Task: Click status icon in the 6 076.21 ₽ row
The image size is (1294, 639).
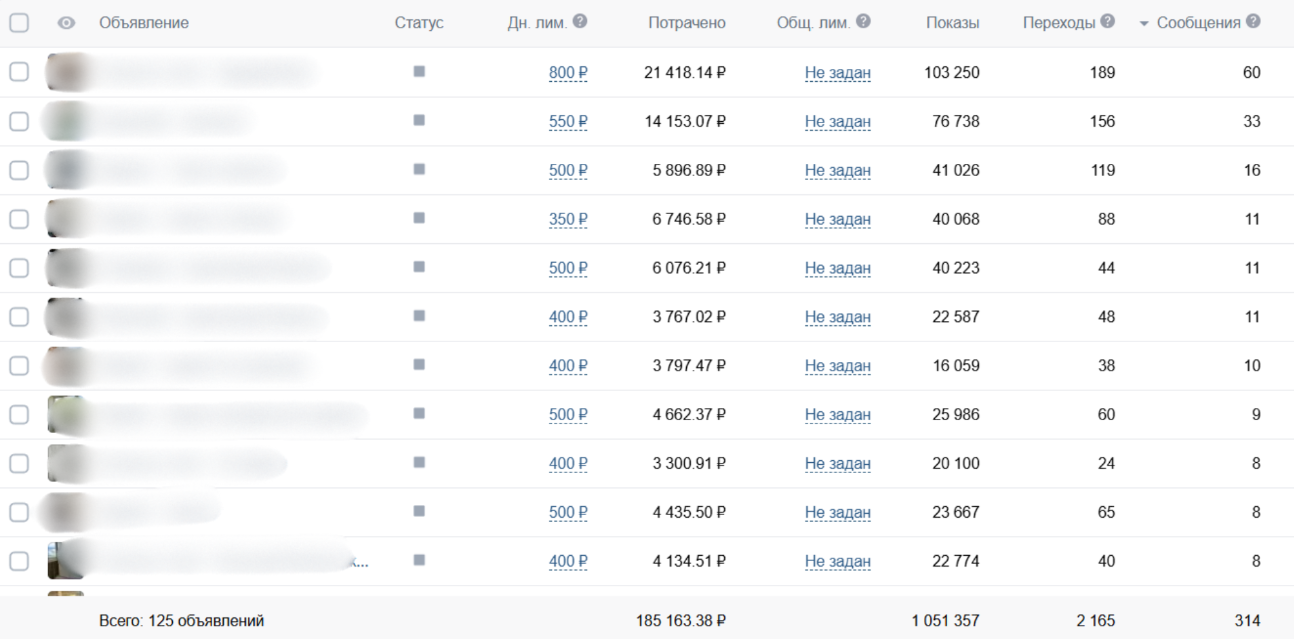Action: click(419, 267)
